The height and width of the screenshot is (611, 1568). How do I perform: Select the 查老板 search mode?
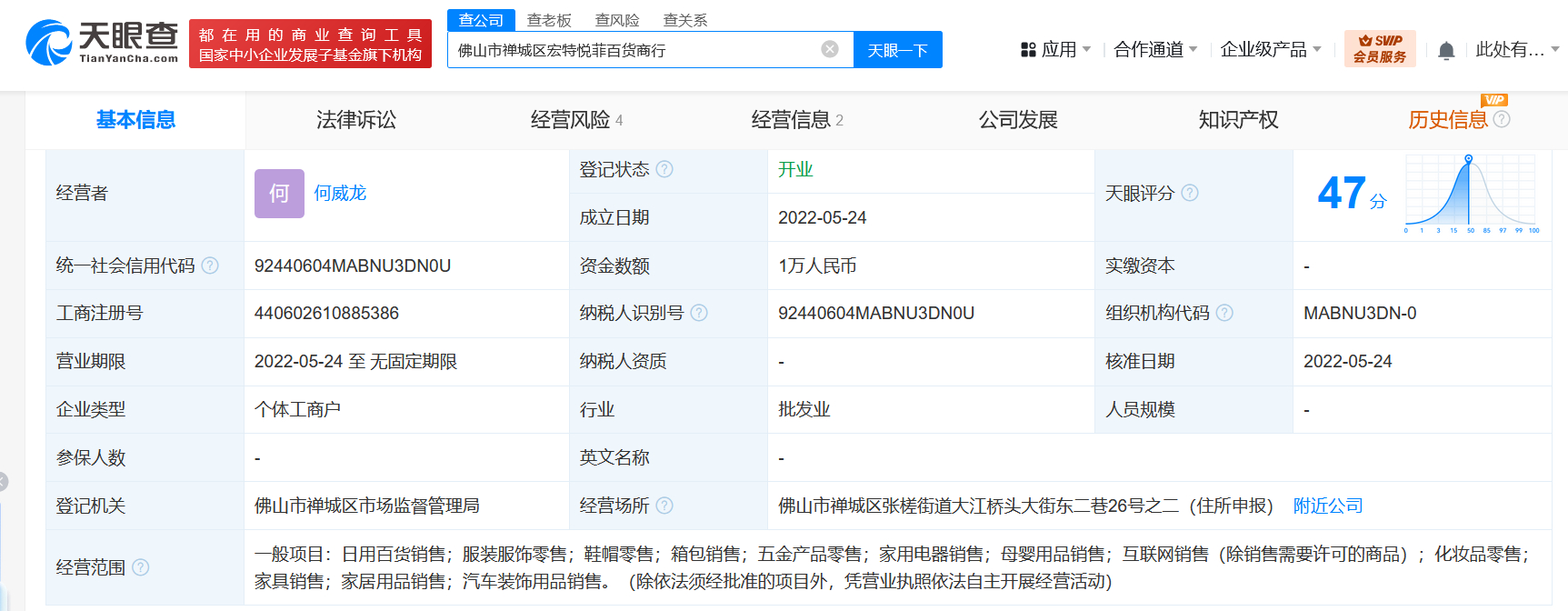point(549,20)
